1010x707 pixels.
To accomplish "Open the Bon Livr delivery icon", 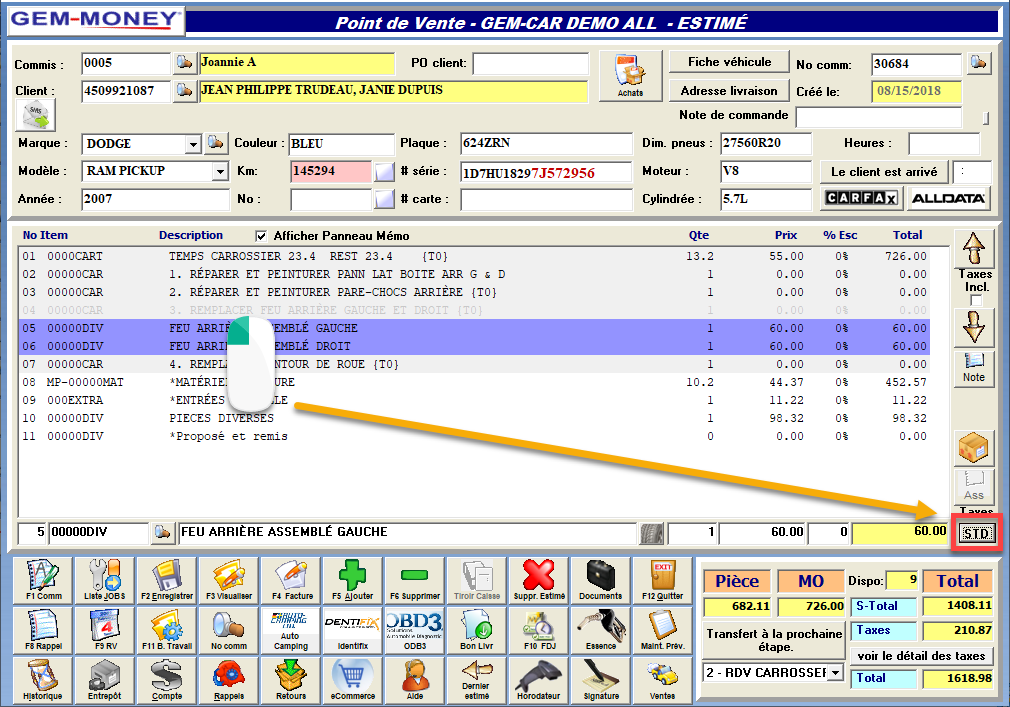I will [477, 630].
